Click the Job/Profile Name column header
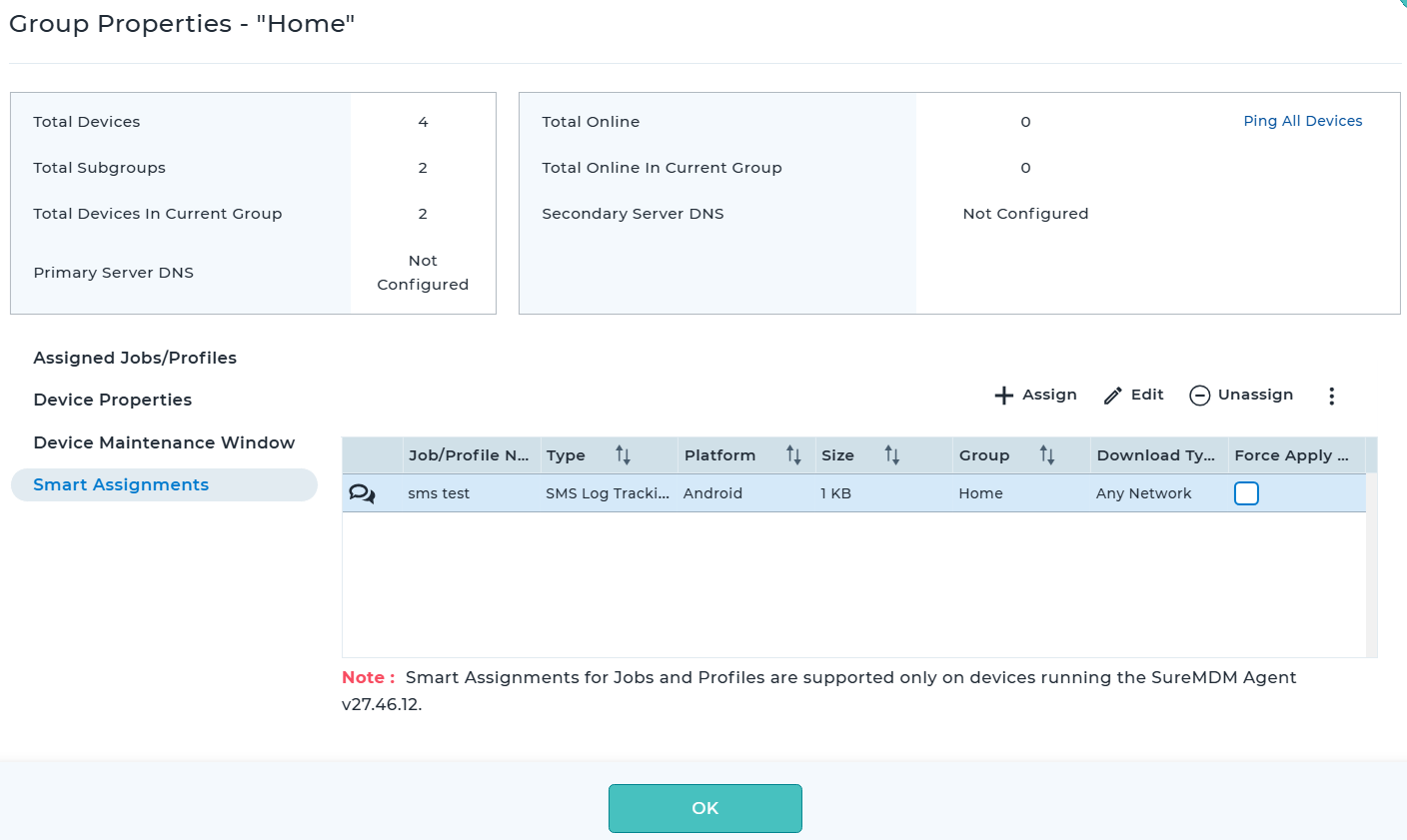 tap(468, 455)
